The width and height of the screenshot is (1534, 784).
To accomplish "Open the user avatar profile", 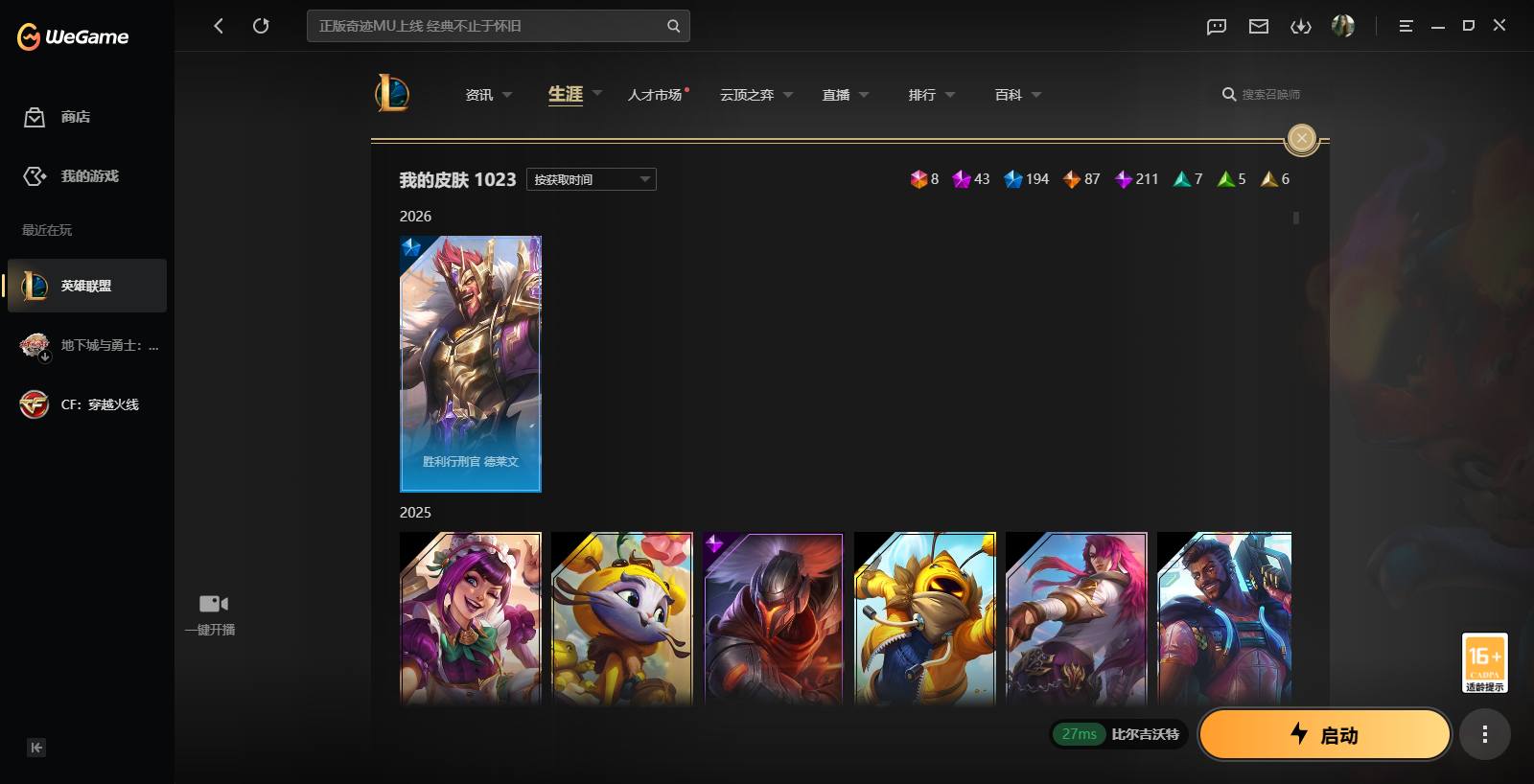I will (1343, 26).
